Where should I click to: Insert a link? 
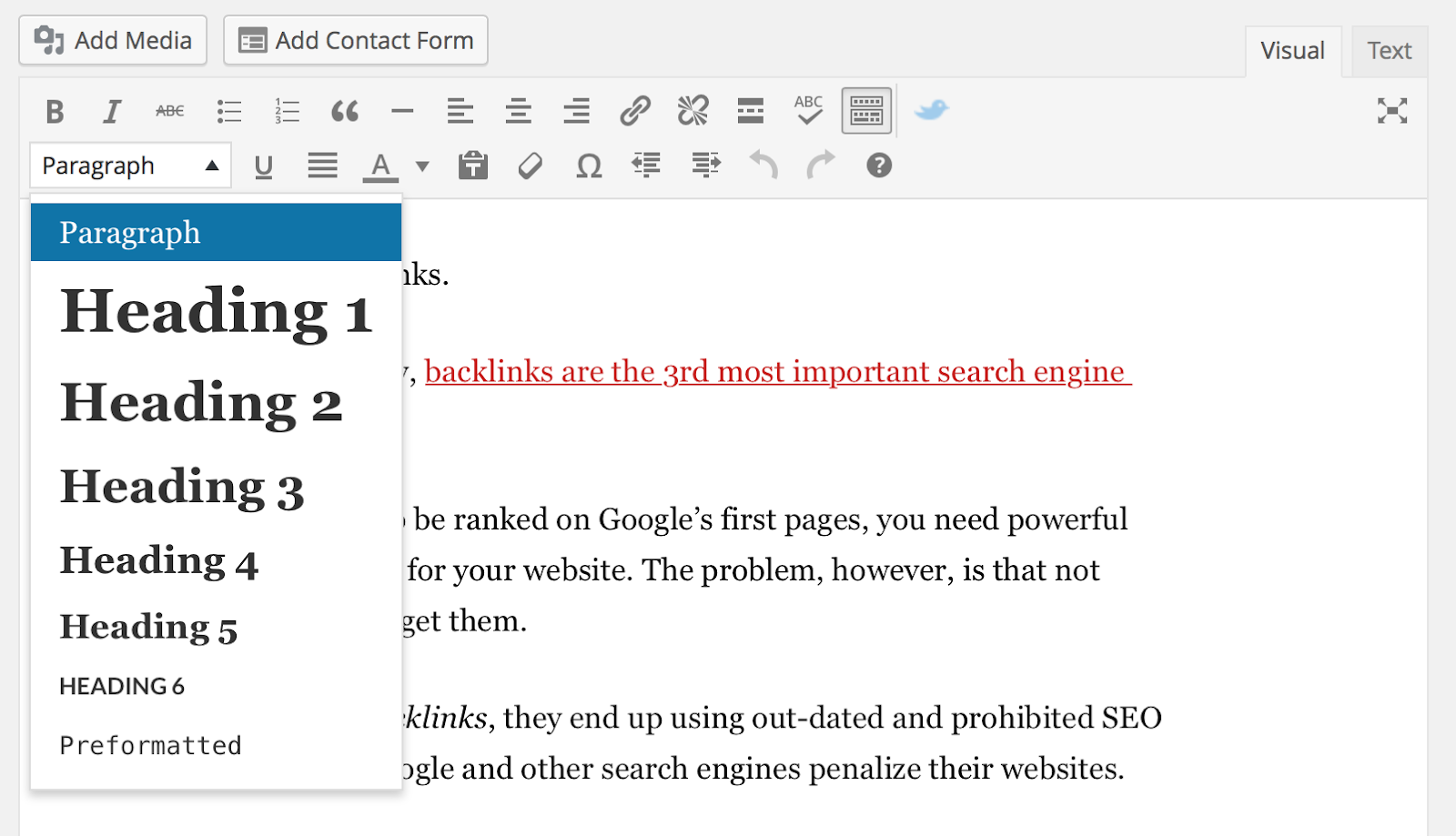pyautogui.click(x=634, y=110)
